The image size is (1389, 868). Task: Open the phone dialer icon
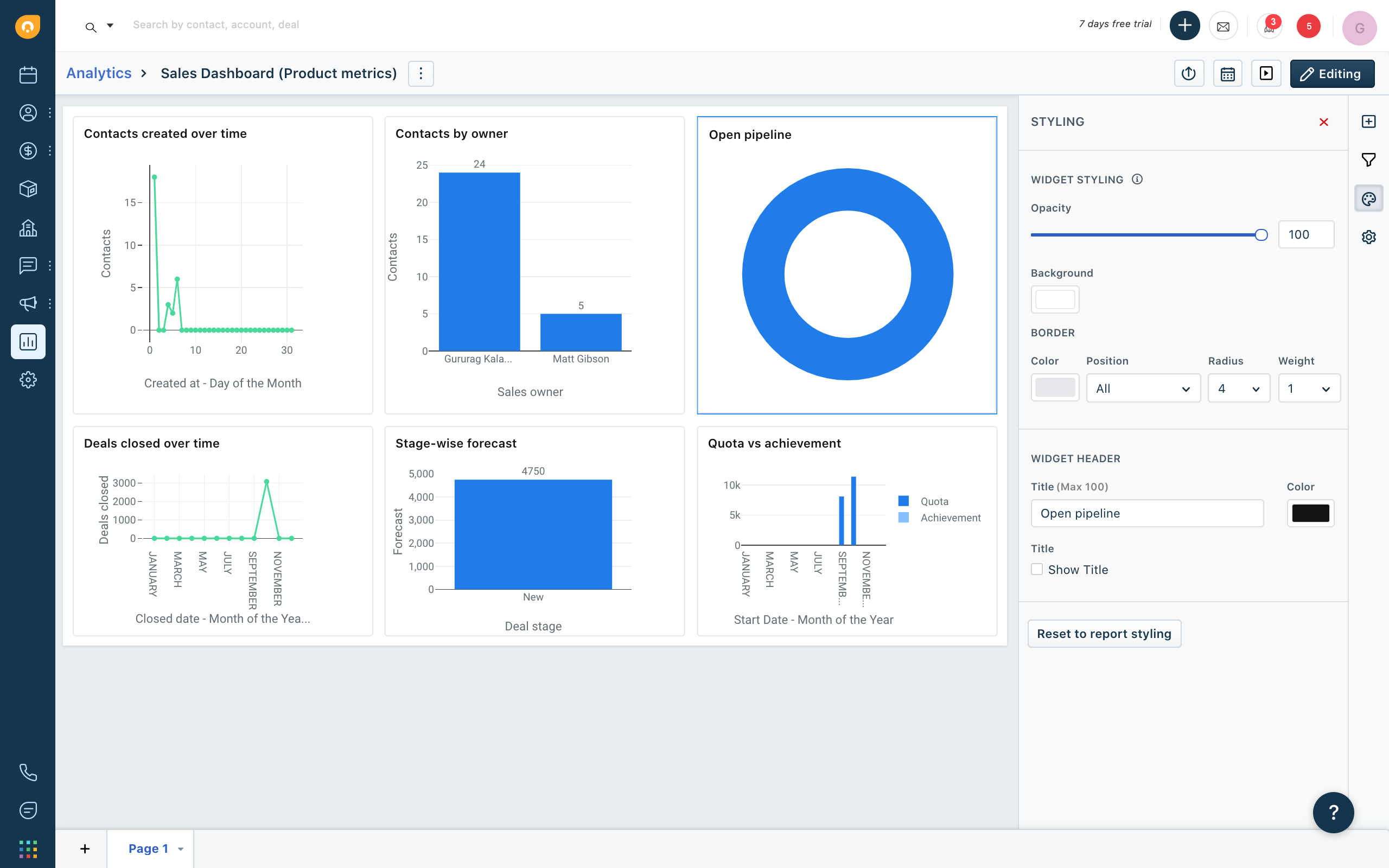coord(28,772)
